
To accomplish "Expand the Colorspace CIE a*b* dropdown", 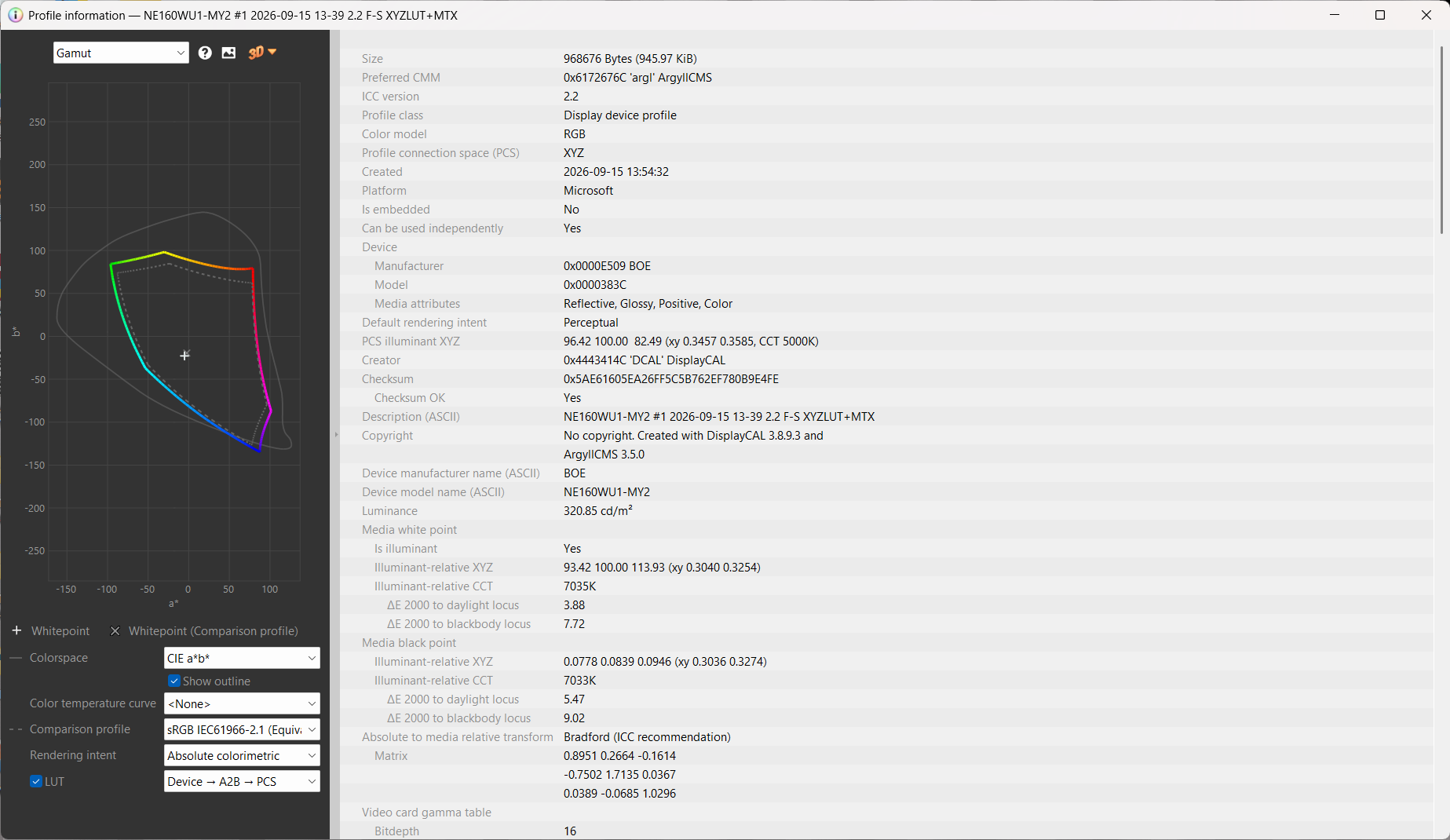I will pyautogui.click(x=242, y=658).
